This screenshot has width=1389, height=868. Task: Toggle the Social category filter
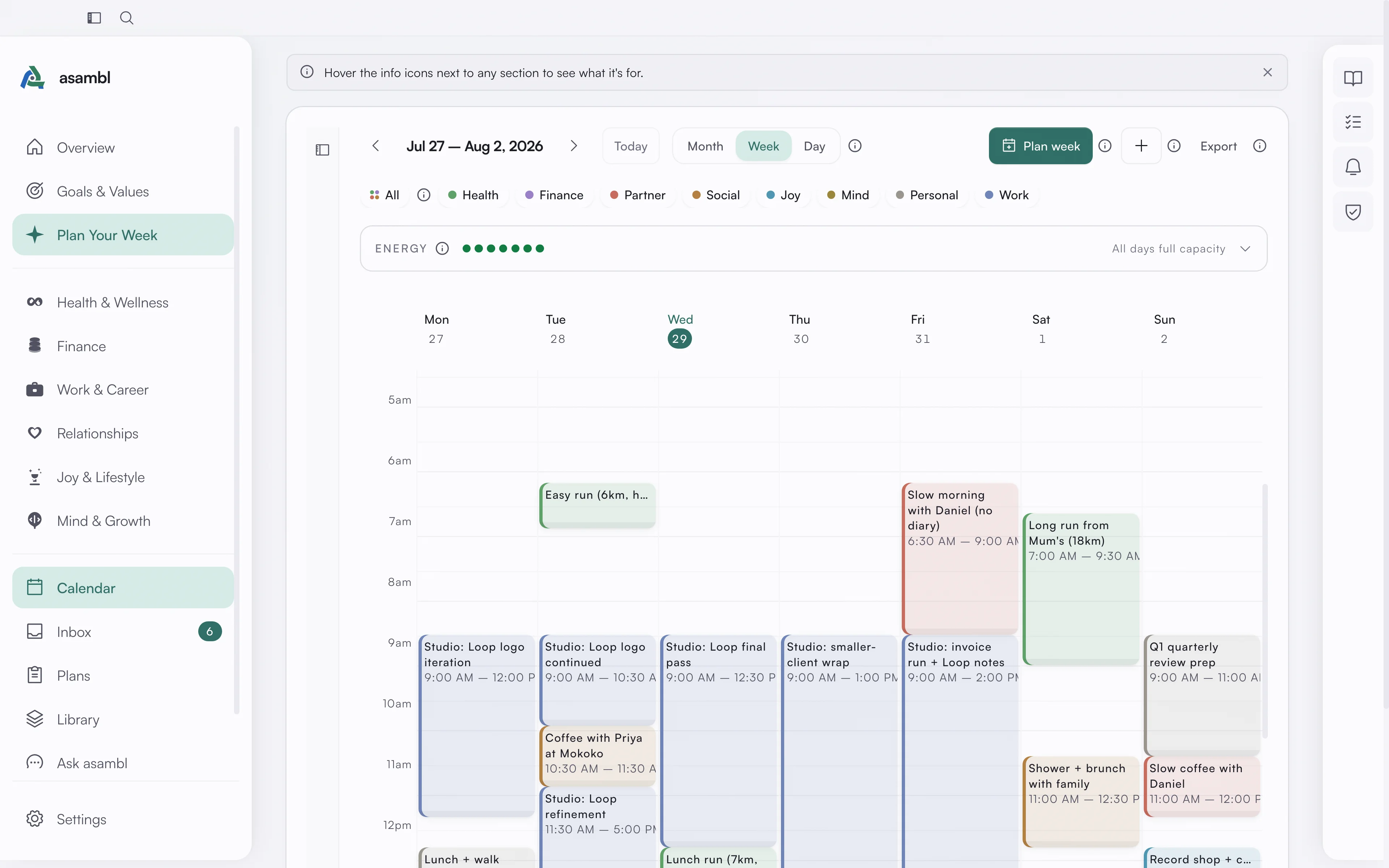point(716,195)
